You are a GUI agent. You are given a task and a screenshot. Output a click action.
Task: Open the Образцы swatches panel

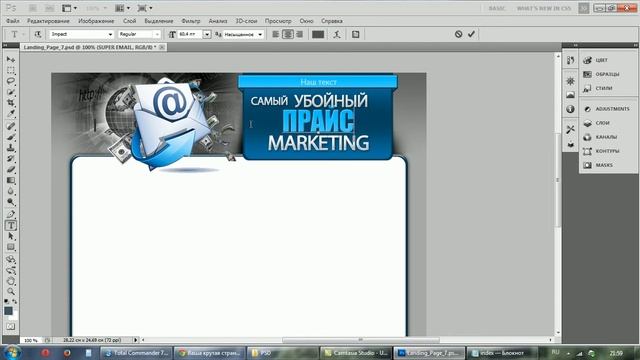click(608, 74)
